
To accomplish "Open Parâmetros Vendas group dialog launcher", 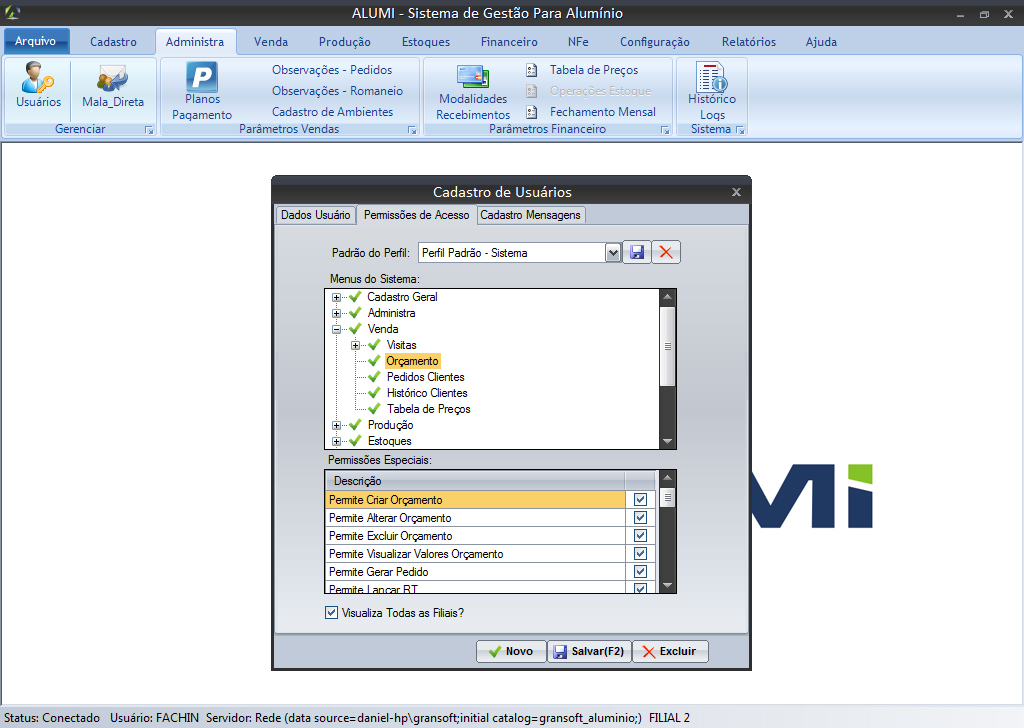I will click(412, 130).
